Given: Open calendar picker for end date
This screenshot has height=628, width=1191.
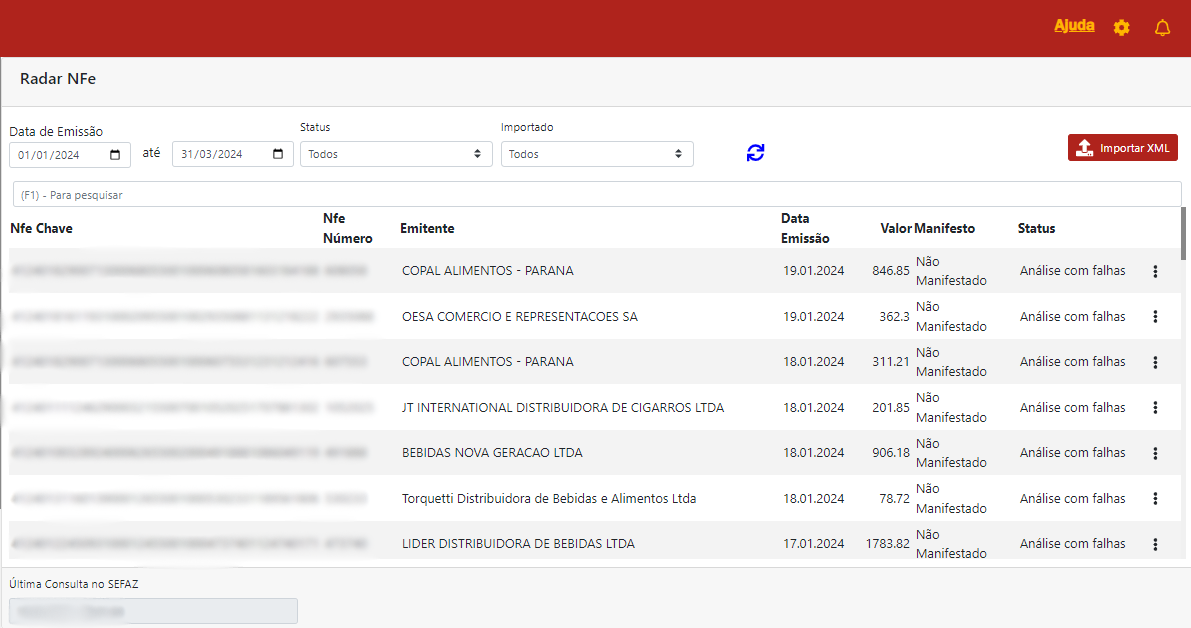Looking at the screenshot, I should click(x=278, y=155).
